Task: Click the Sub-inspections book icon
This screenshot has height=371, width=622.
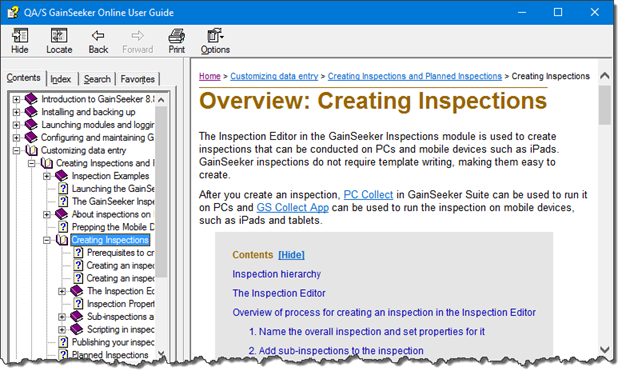Action: (77, 316)
